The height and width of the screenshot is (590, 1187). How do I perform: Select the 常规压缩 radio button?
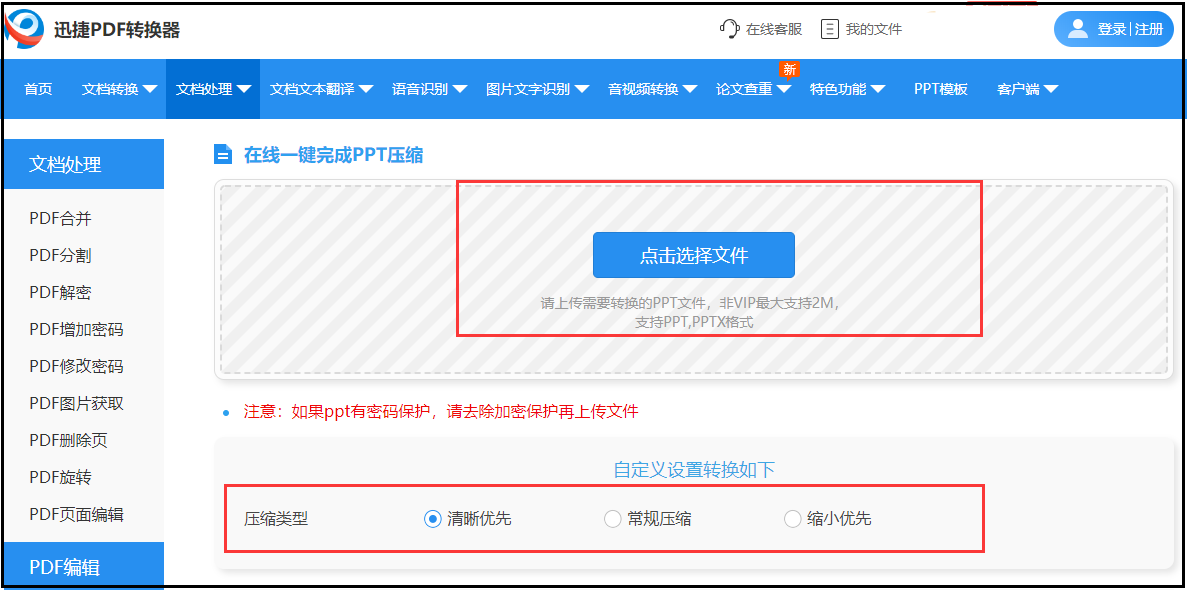(612, 519)
